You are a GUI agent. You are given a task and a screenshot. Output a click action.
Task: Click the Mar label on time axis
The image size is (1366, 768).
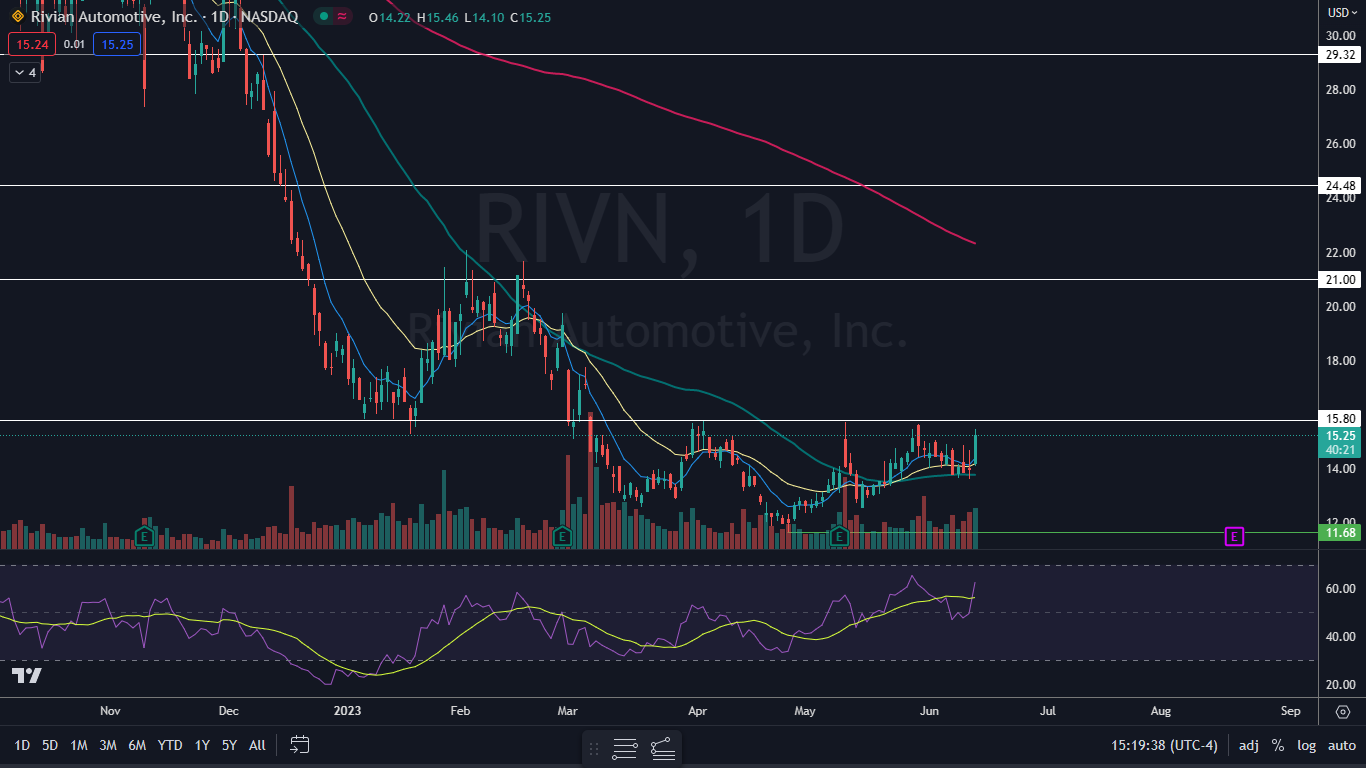(x=567, y=711)
